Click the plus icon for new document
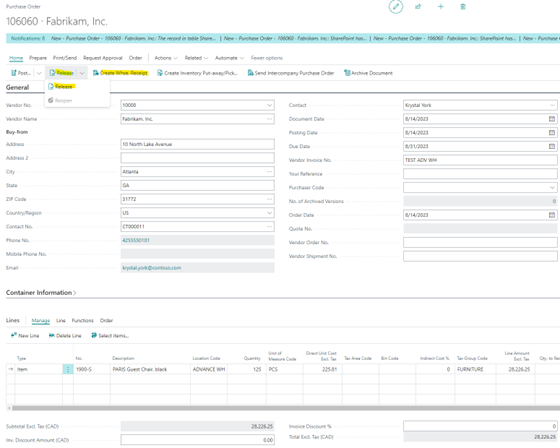 coord(440,7)
